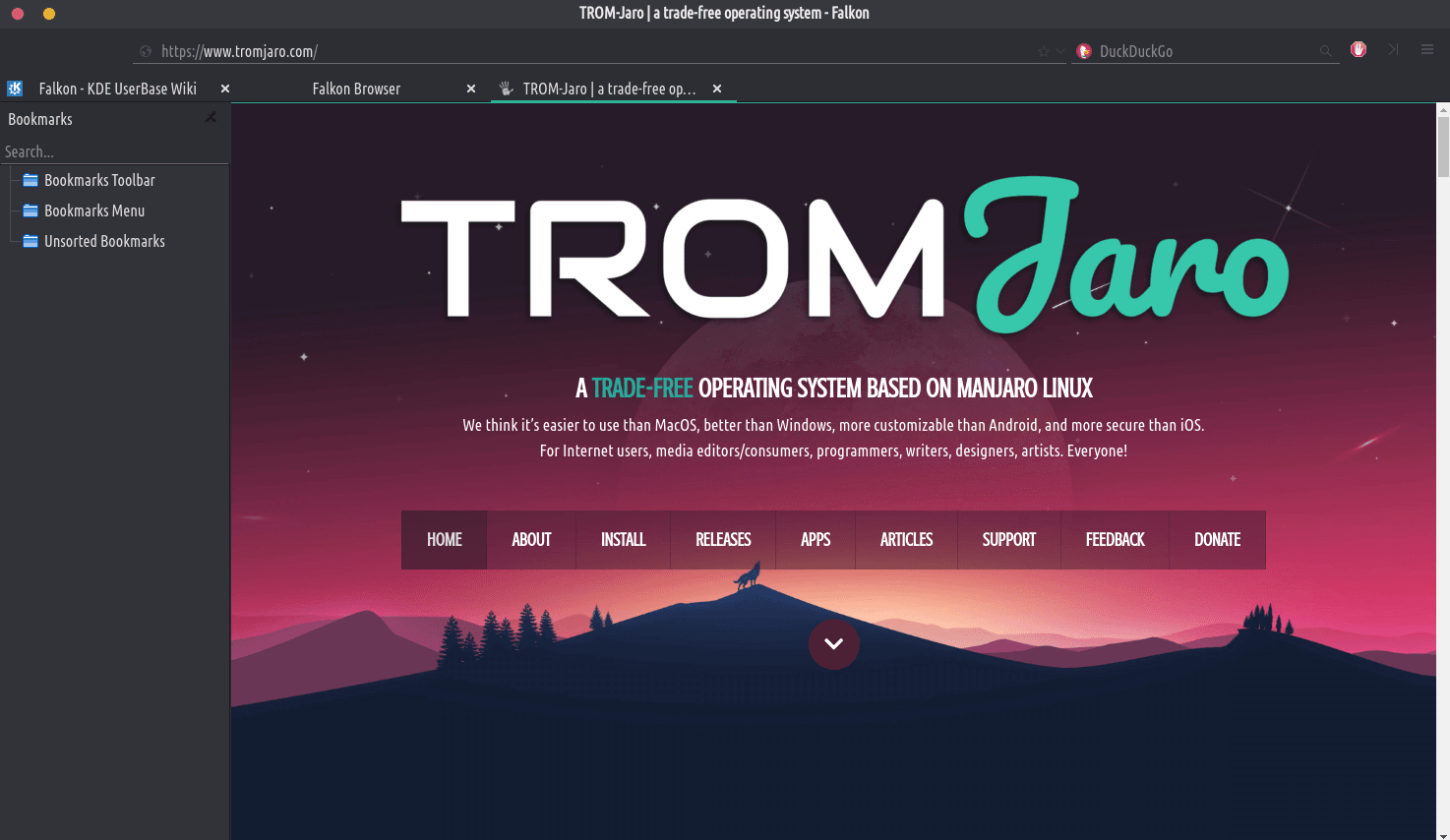Click the scroll-down chevron circle on page
Screen dimensions: 1450x840
point(833,644)
